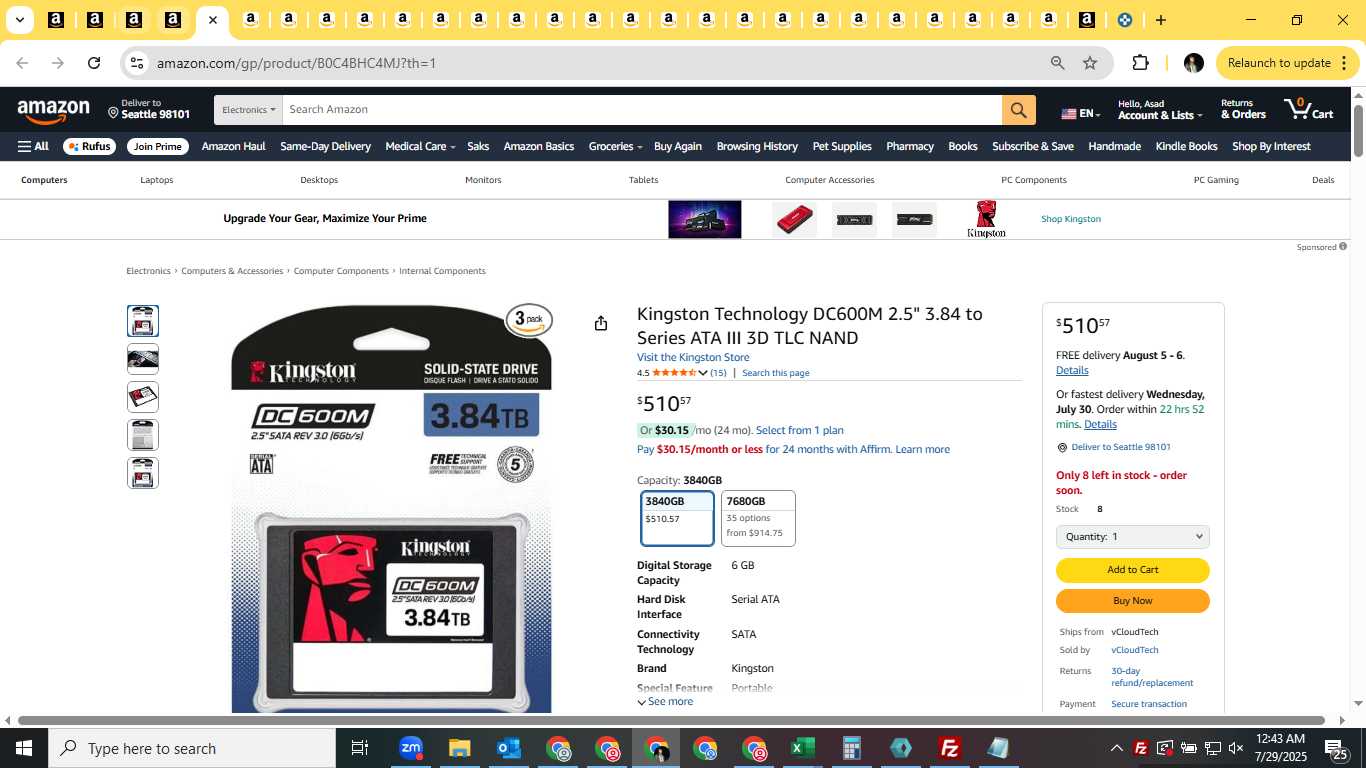Select the second product thumbnail
Image resolution: width=1366 pixels, height=768 pixels.
[x=143, y=359]
